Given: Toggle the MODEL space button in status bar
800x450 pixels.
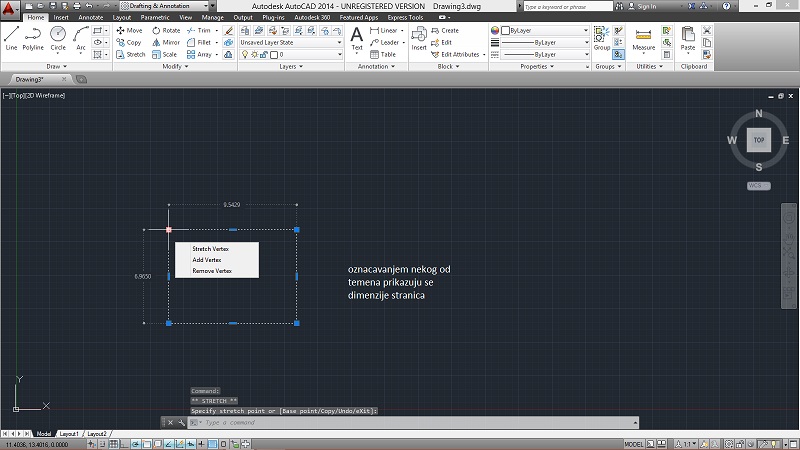Looking at the screenshot, I should click(634, 443).
